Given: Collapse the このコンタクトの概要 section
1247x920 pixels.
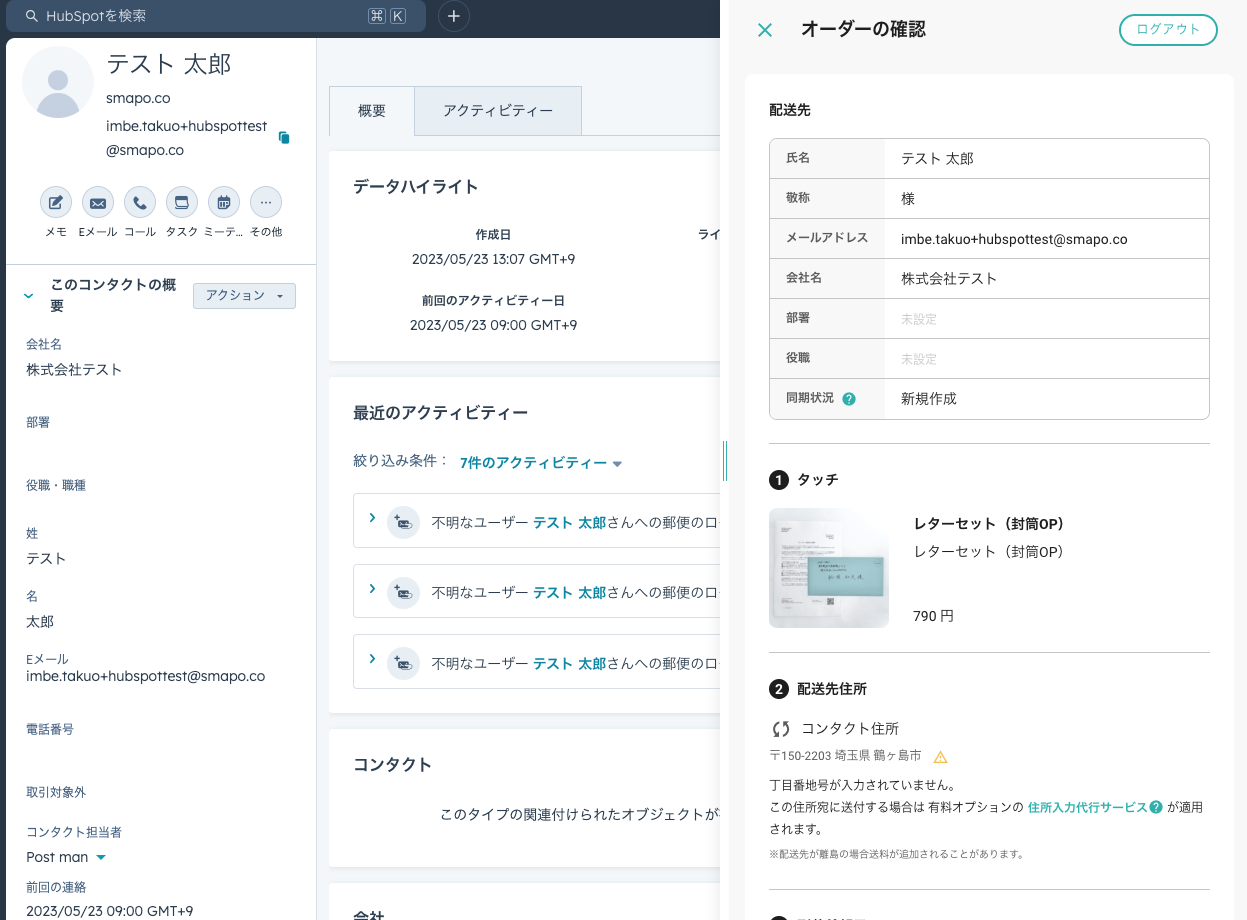Looking at the screenshot, I should click(29, 296).
